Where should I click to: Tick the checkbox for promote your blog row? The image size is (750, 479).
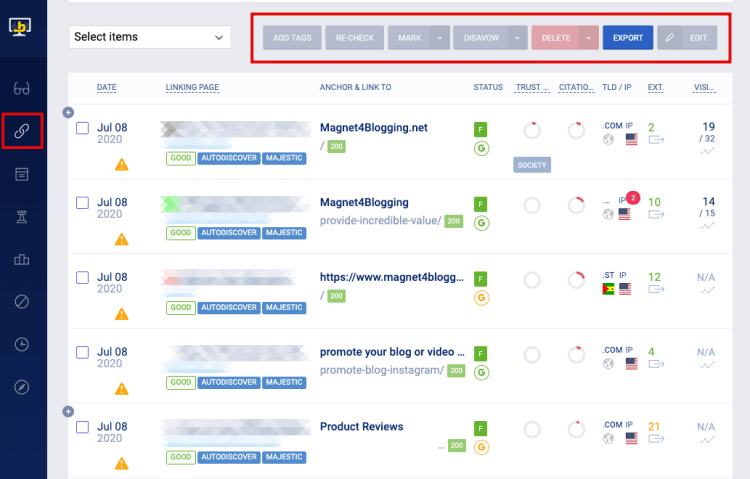coord(82,352)
